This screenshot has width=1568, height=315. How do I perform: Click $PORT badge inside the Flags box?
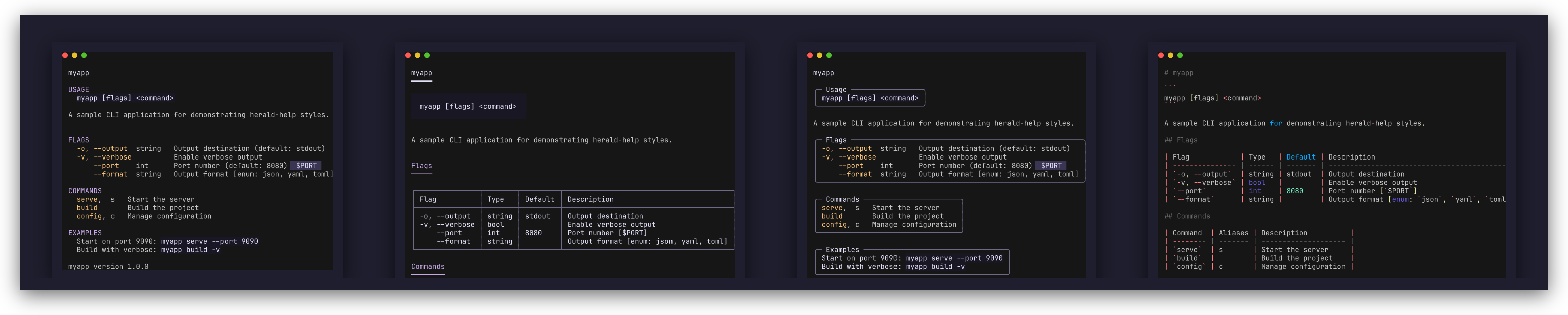1051,166
